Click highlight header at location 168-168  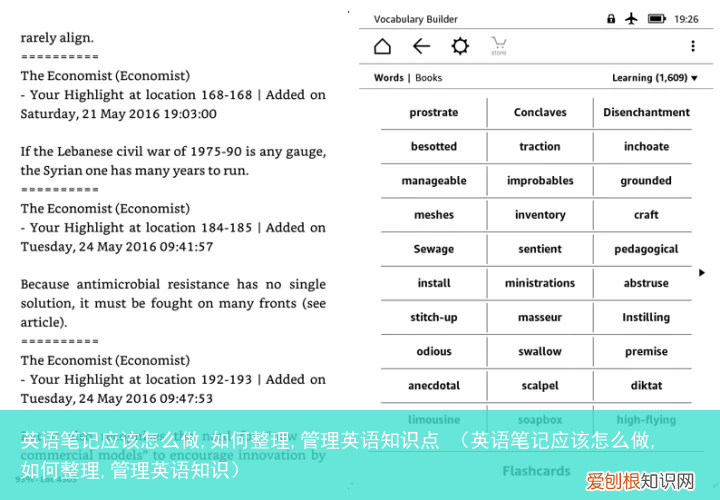coord(173,104)
